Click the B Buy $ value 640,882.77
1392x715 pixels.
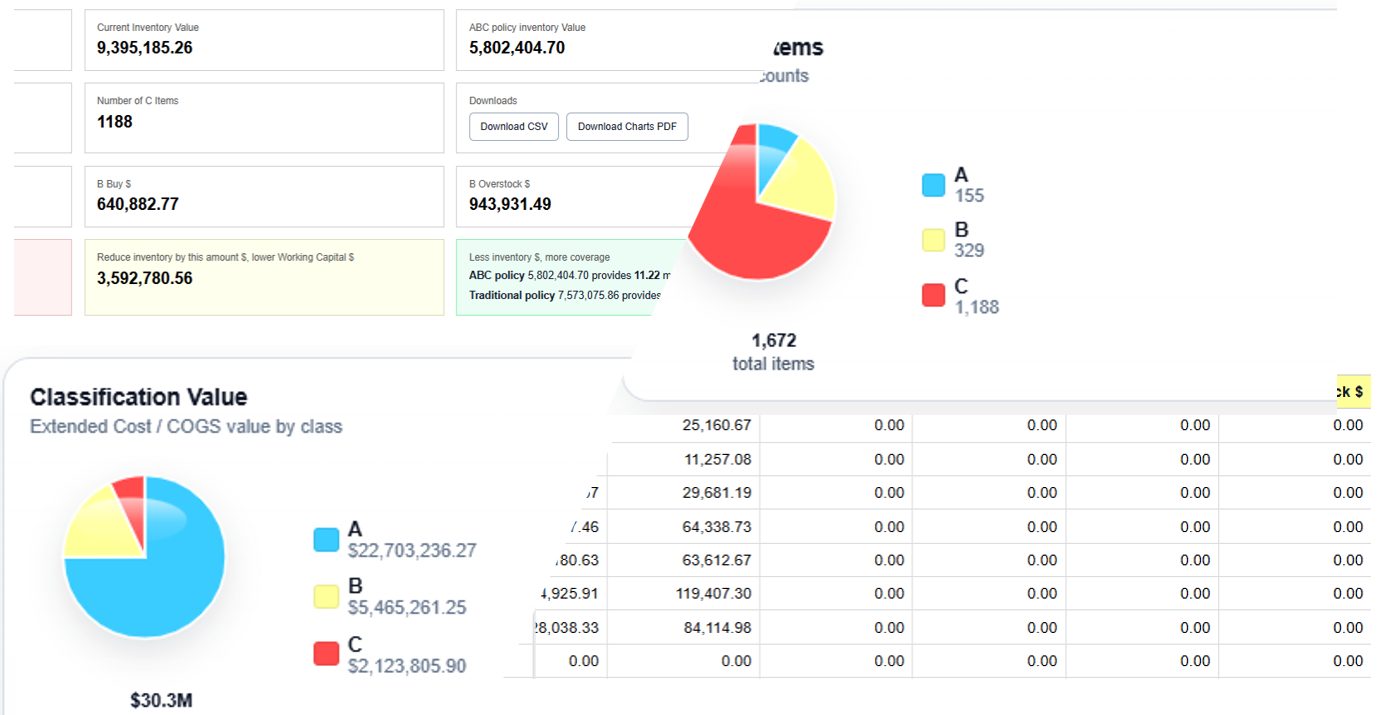[x=138, y=204]
